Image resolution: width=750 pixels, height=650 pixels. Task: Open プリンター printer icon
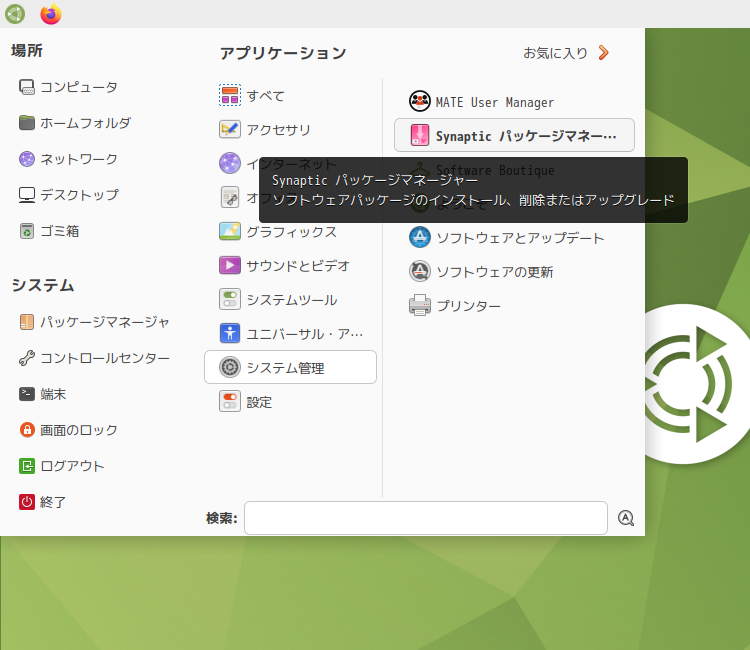pyautogui.click(x=419, y=305)
